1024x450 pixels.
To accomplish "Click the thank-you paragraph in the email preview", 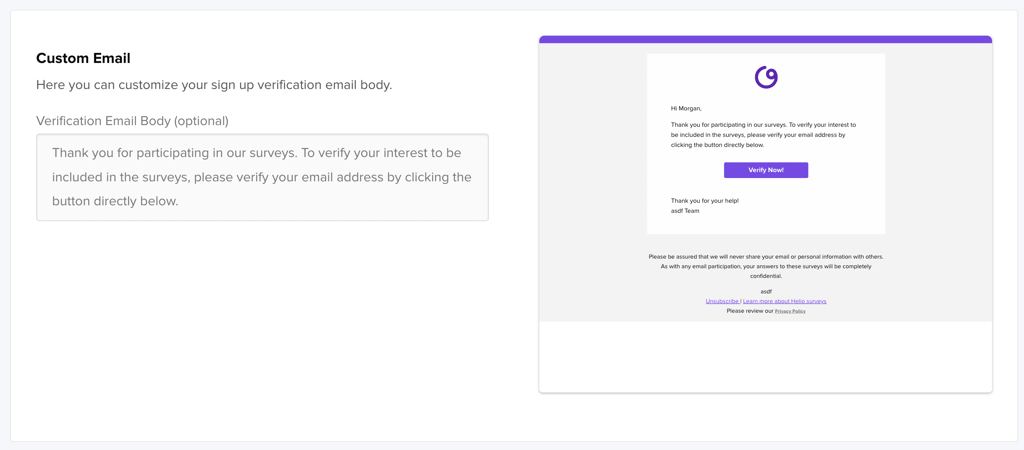I will pyautogui.click(x=763, y=135).
